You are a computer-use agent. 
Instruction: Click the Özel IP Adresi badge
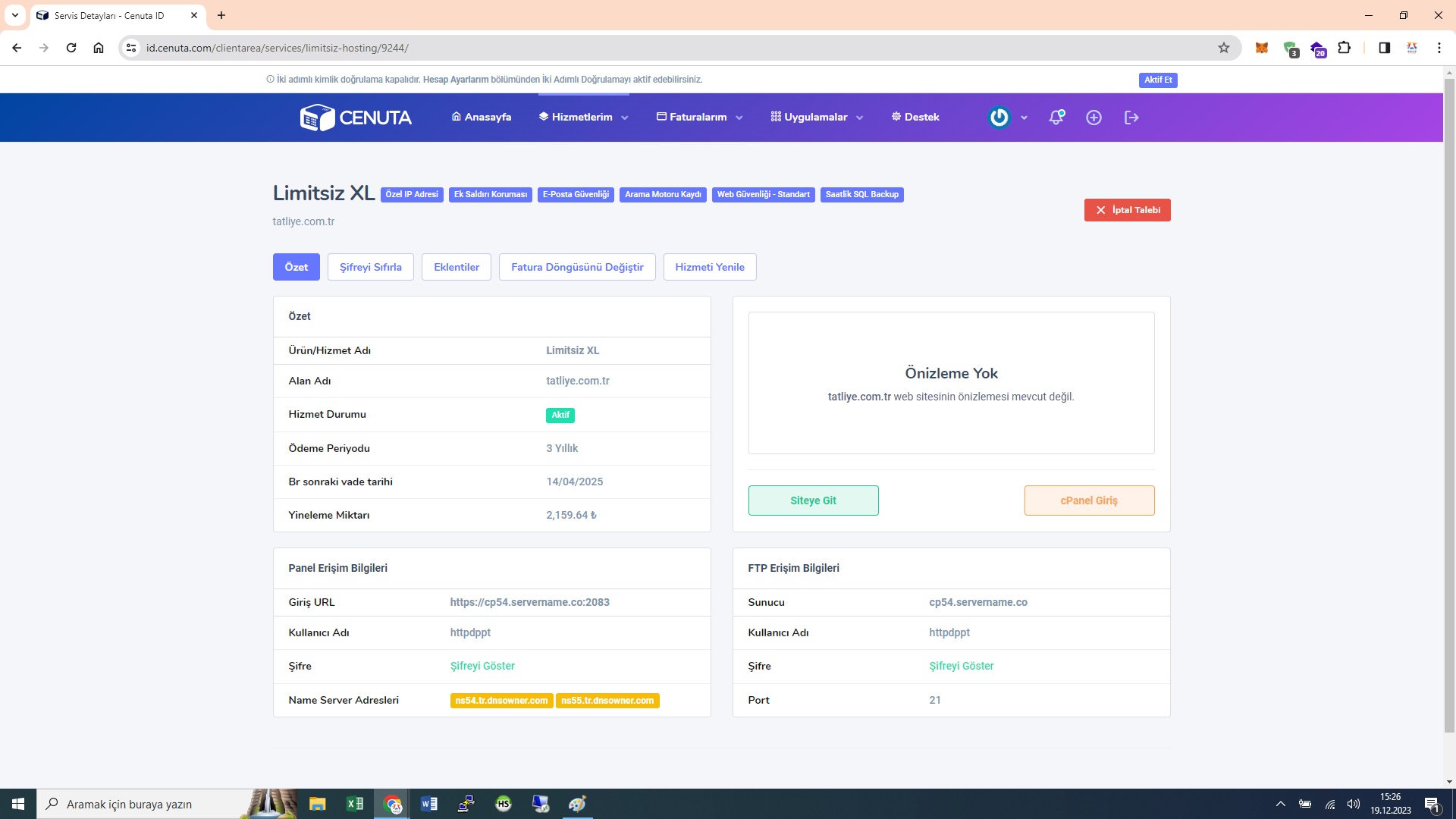[412, 195]
